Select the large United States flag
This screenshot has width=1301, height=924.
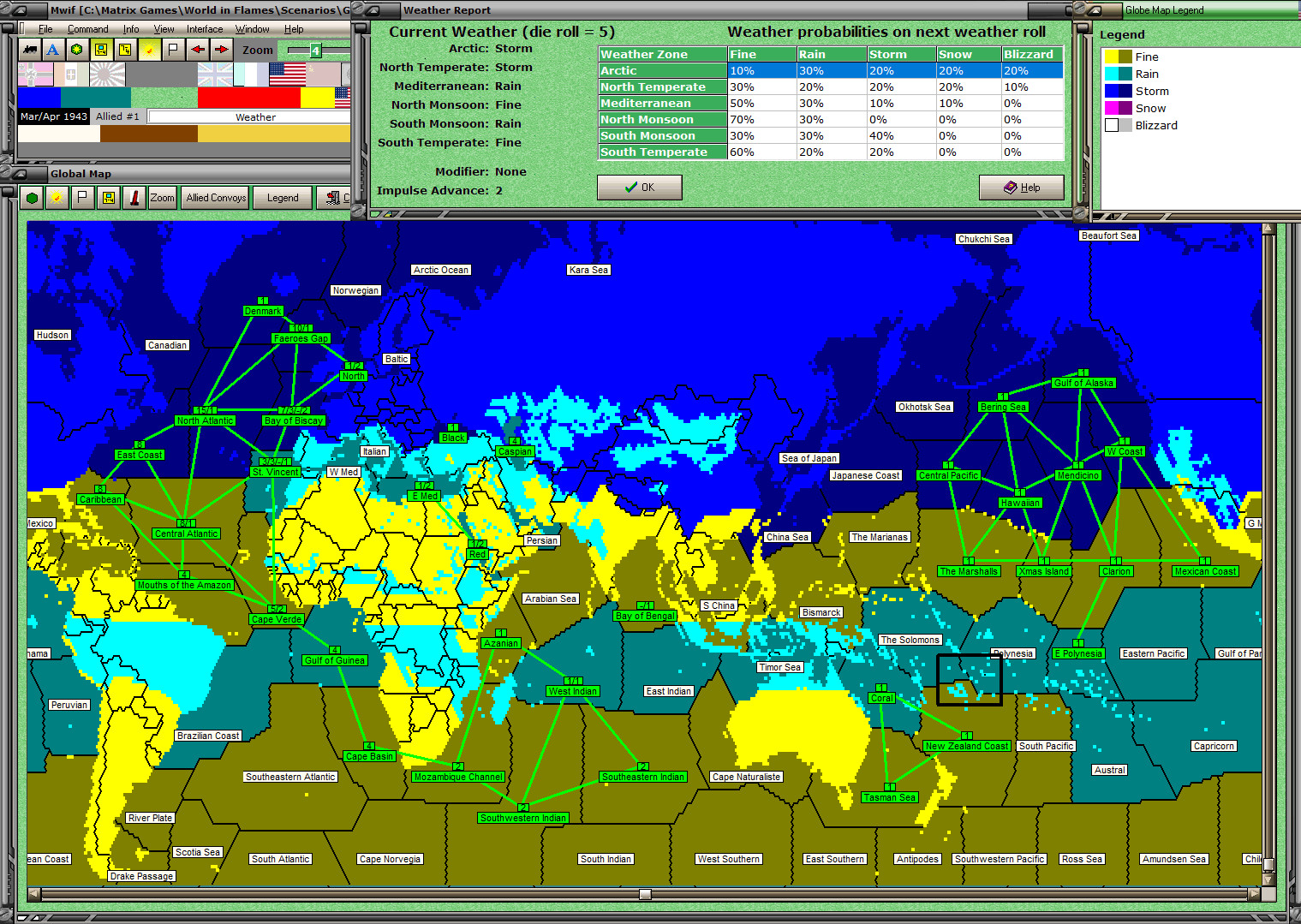tap(288, 75)
